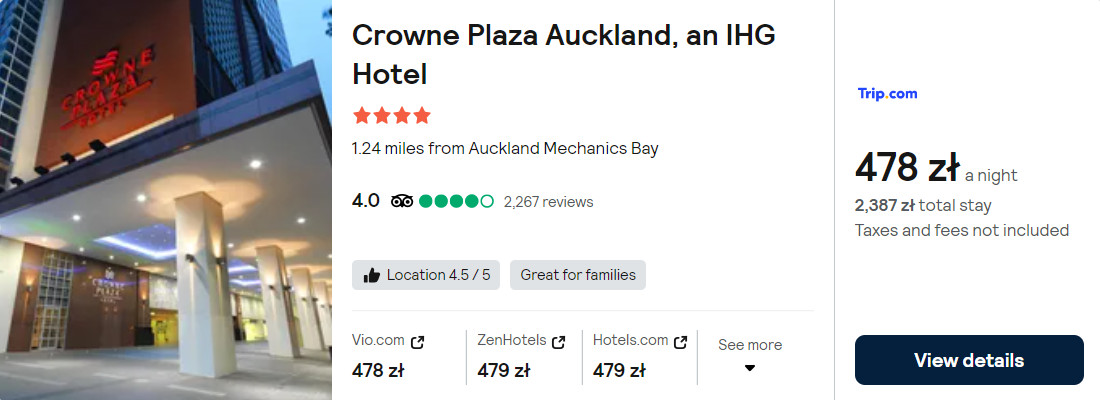
Task: Click the external link icon beside Hotels.com
Action: (x=681, y=342)
